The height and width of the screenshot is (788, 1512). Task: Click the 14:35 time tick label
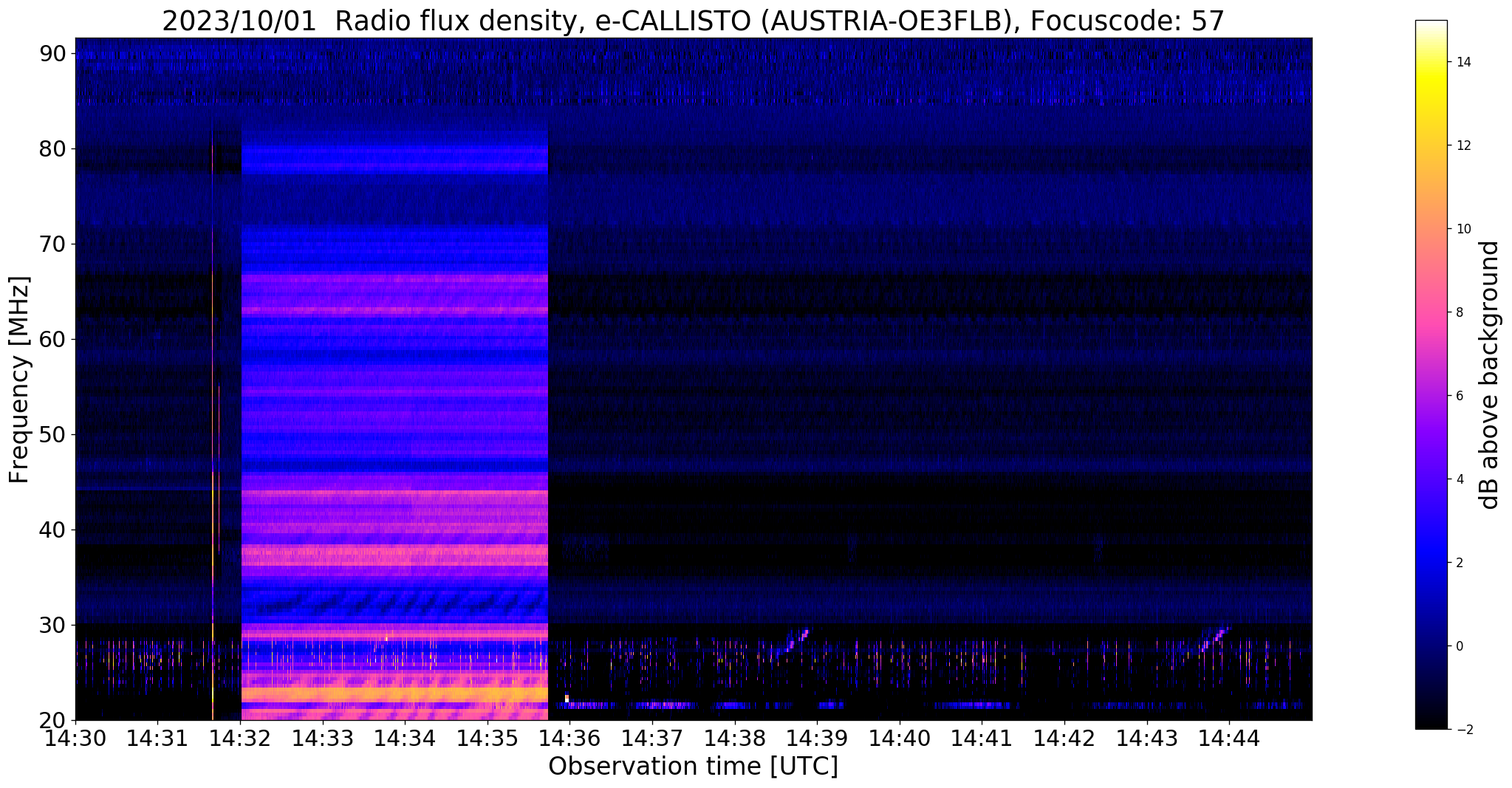(x=488, y=738)
